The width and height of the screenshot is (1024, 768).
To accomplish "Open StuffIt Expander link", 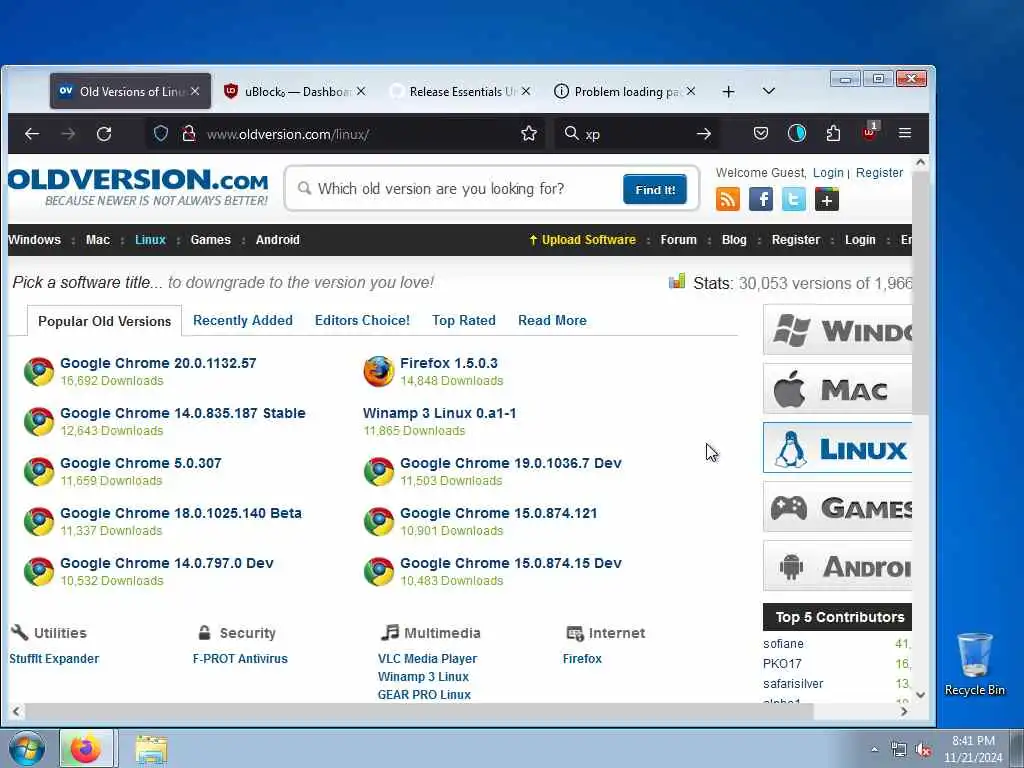I will [x=54, y=658].
